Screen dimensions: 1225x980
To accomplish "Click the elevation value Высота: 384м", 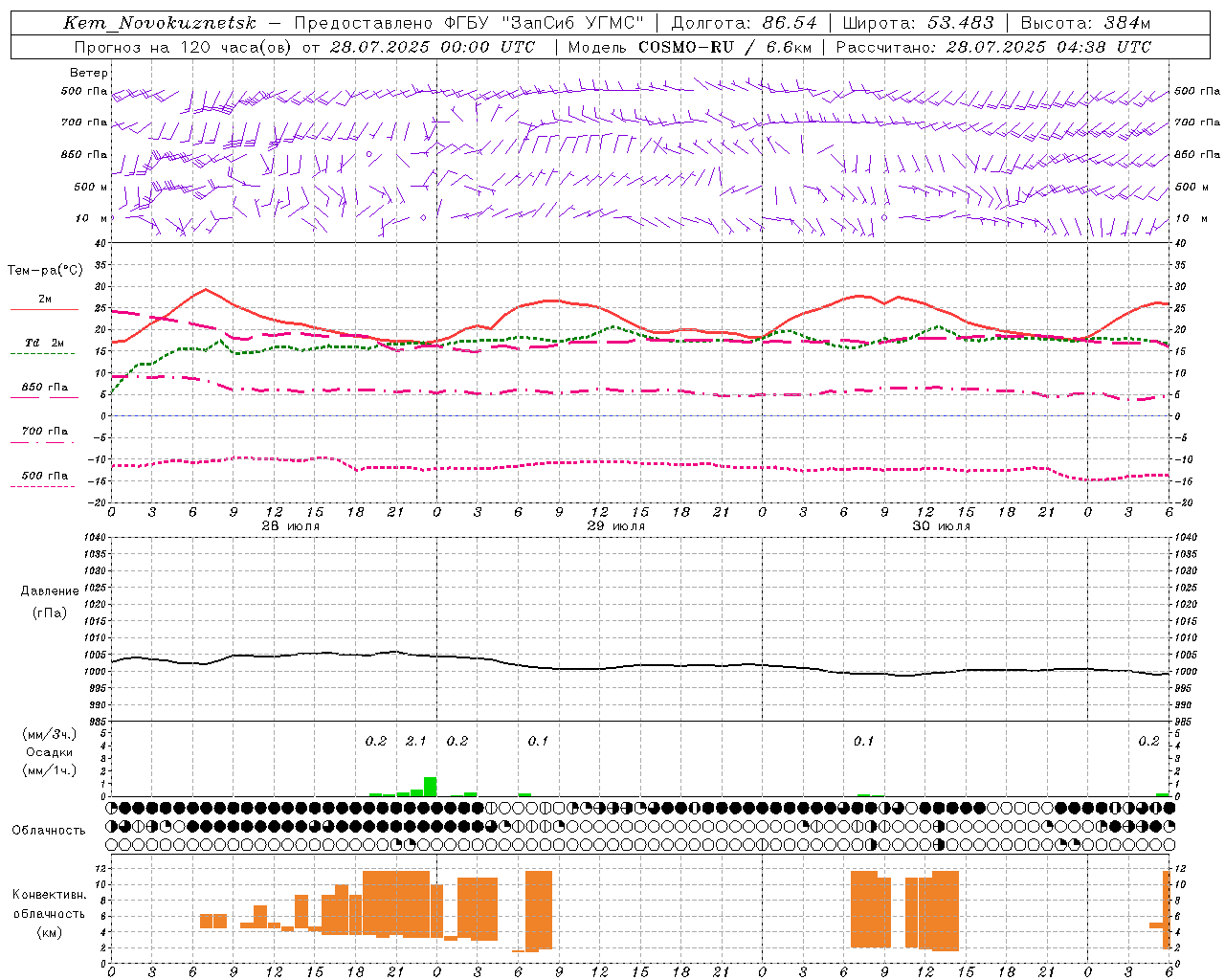I will pyautogui.click(x=1085, y=23).
